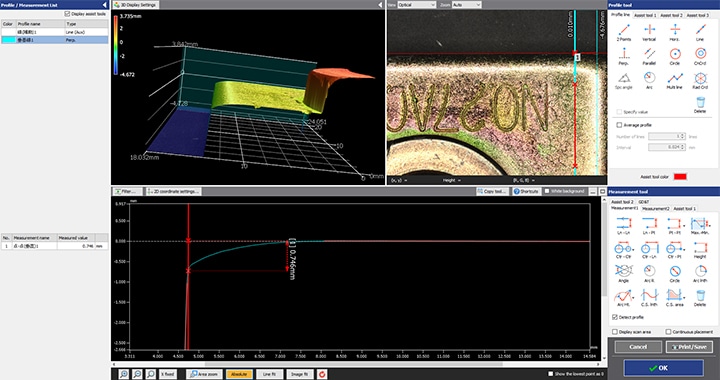This screenshot has width=720, height=380.
Task: Choose the Perp. profile line tool
Action: click(624, 55)
